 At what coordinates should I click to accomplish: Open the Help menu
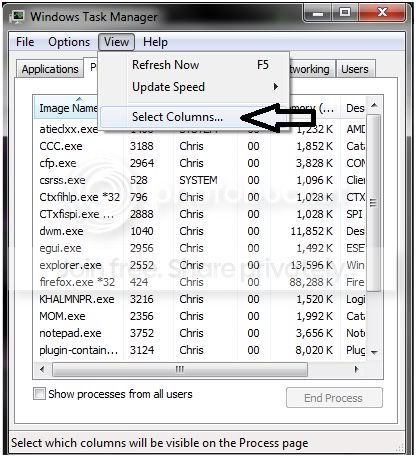(155, 42)
